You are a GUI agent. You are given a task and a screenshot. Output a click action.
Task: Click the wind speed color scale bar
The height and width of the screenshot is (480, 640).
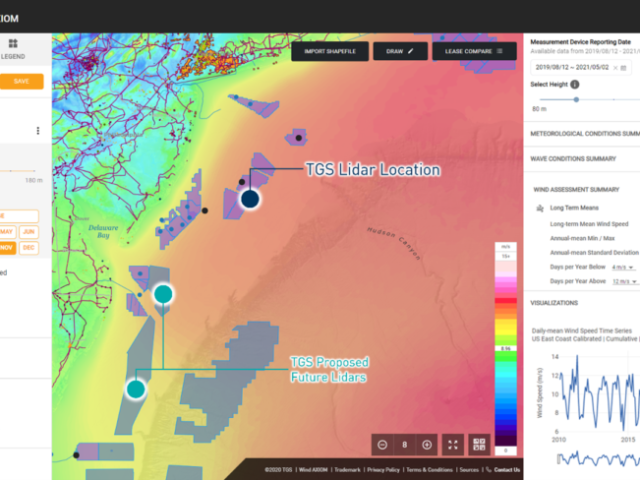click(x=506, y=348)
